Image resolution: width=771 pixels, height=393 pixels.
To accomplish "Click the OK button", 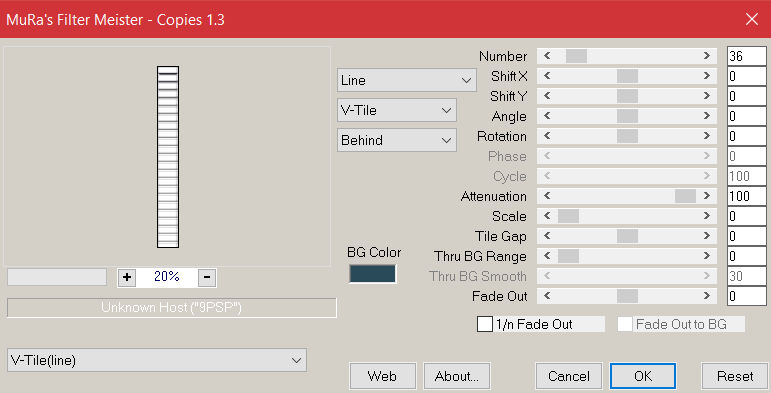I will (643, 376).
